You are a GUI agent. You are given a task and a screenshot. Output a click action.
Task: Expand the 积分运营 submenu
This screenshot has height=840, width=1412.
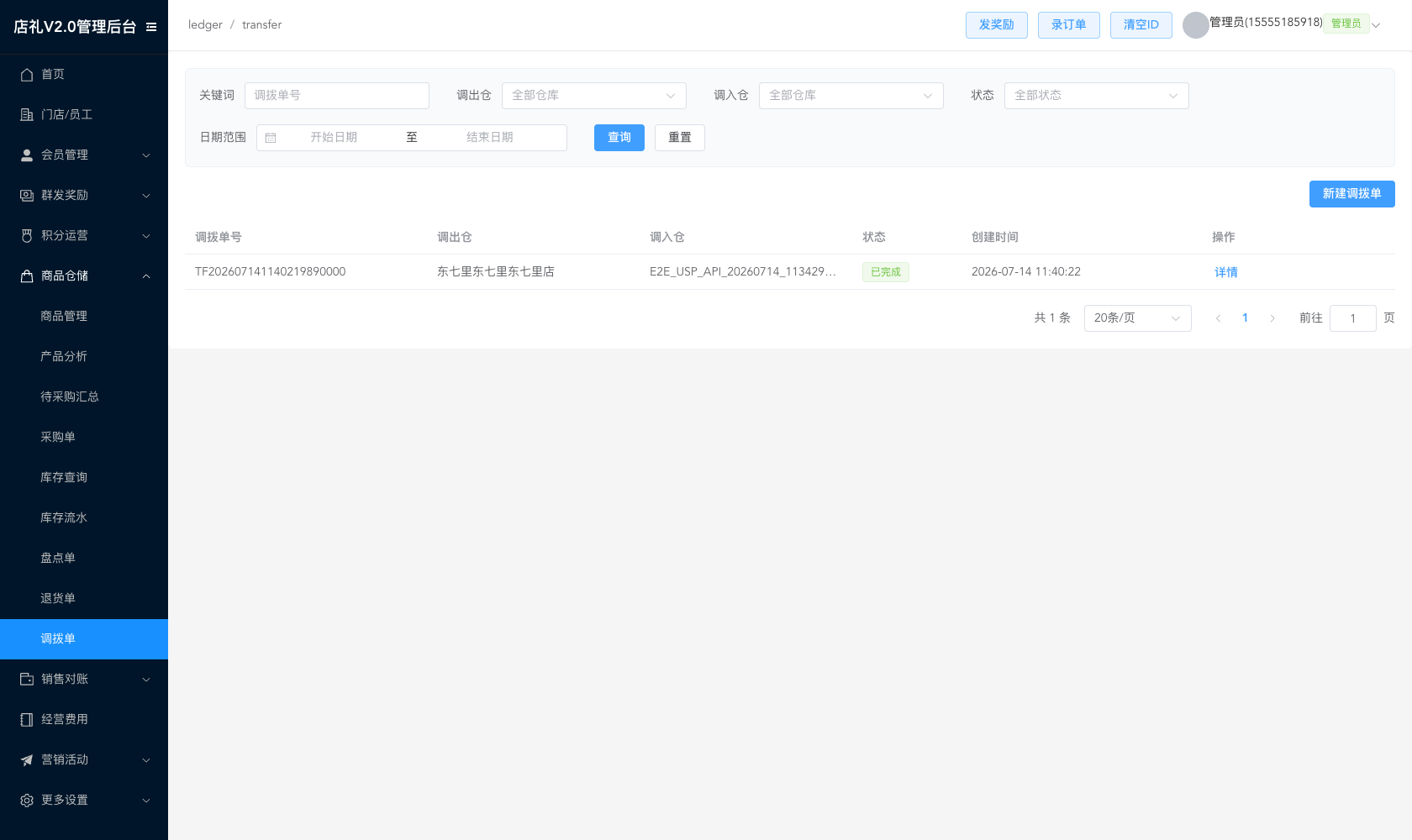(84, 235)
